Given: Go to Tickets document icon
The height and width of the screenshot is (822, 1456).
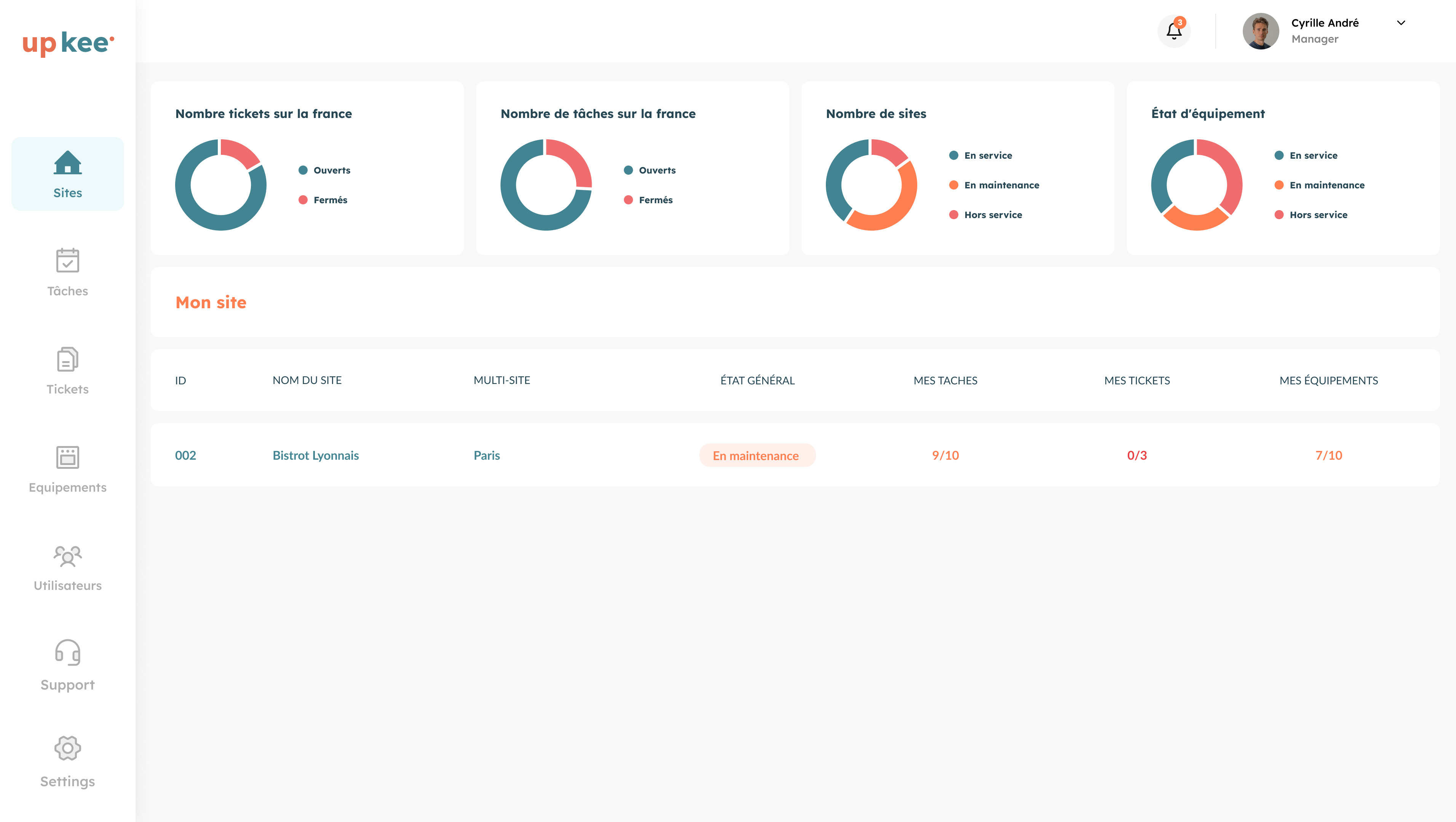Looking at the screenshot, I should (68, 359).
